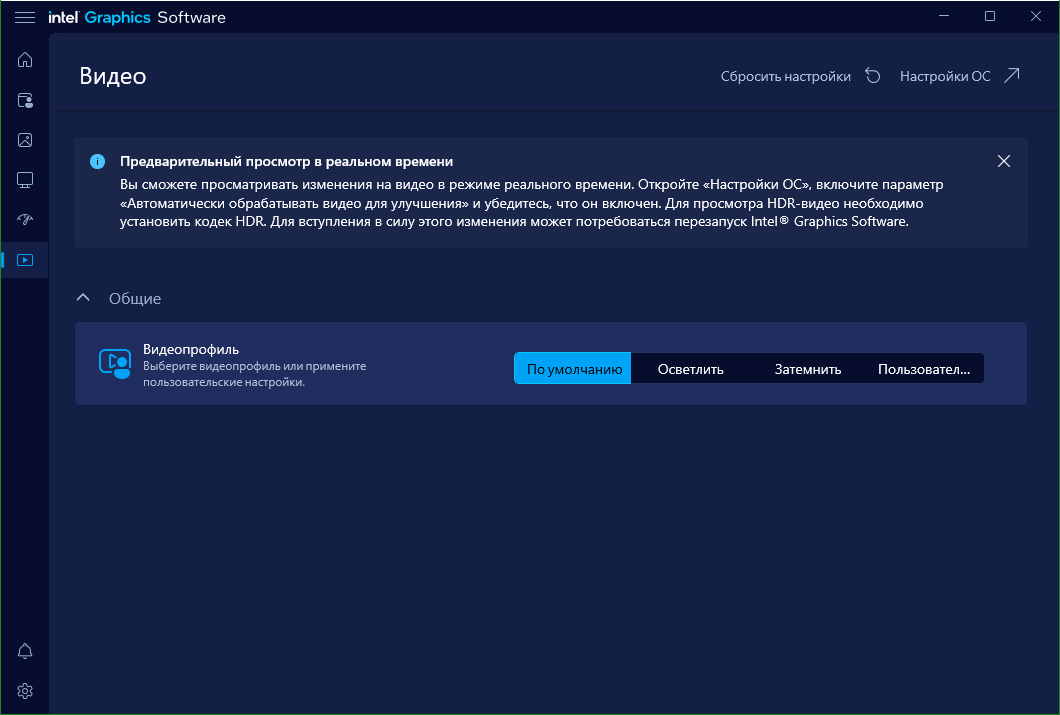Select the Video section play icon
Screen dimensions: 1060x715
(25, 260)
